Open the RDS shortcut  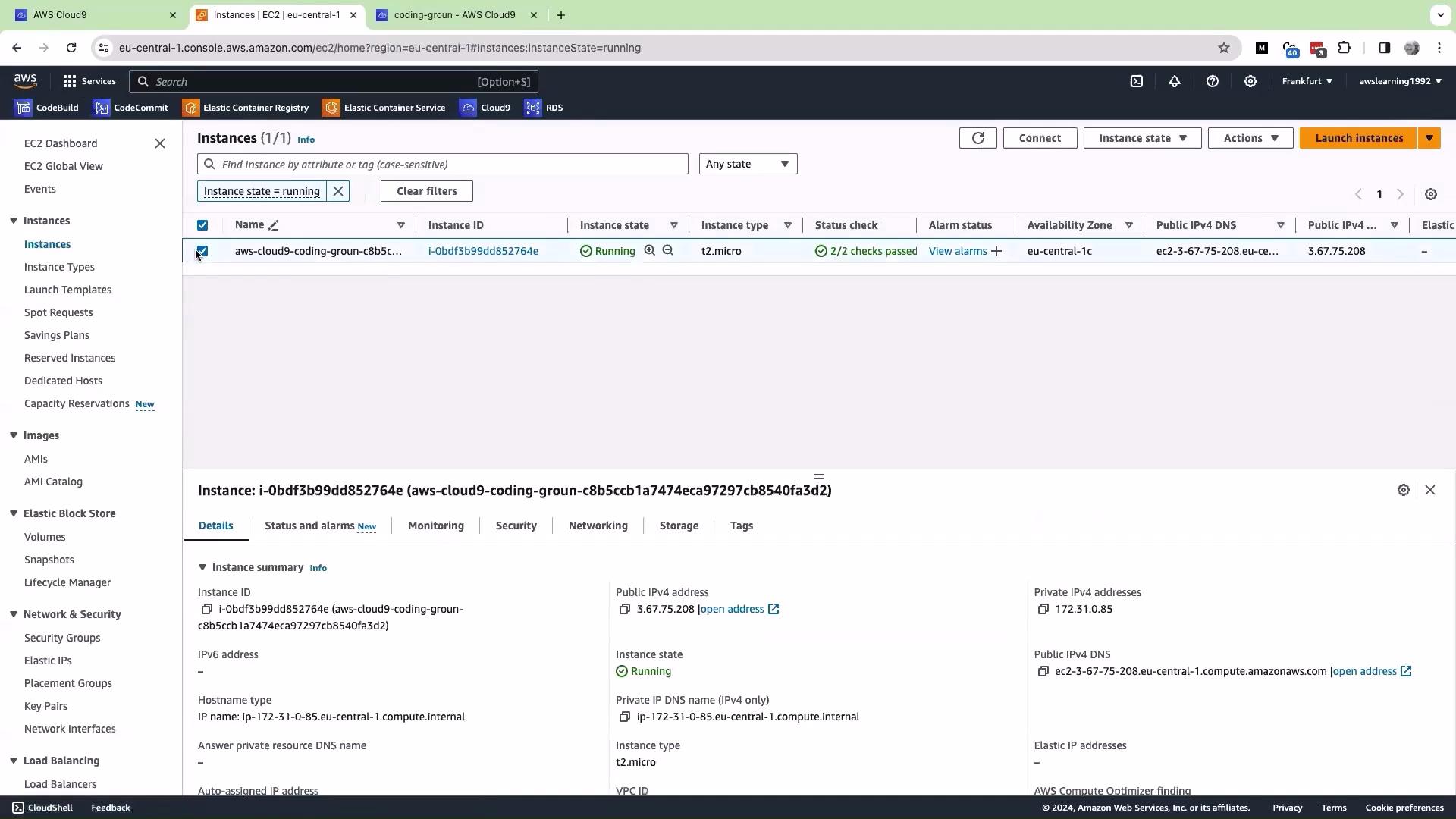tap(544, 108)
